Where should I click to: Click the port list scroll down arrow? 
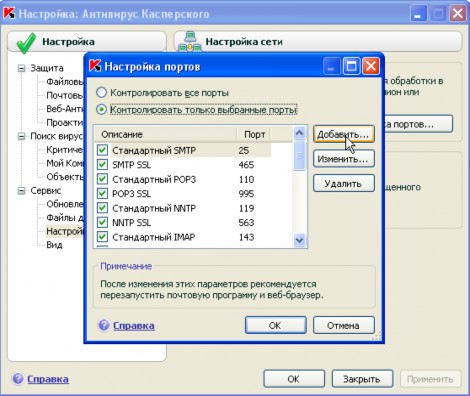[x=299, y=240]
